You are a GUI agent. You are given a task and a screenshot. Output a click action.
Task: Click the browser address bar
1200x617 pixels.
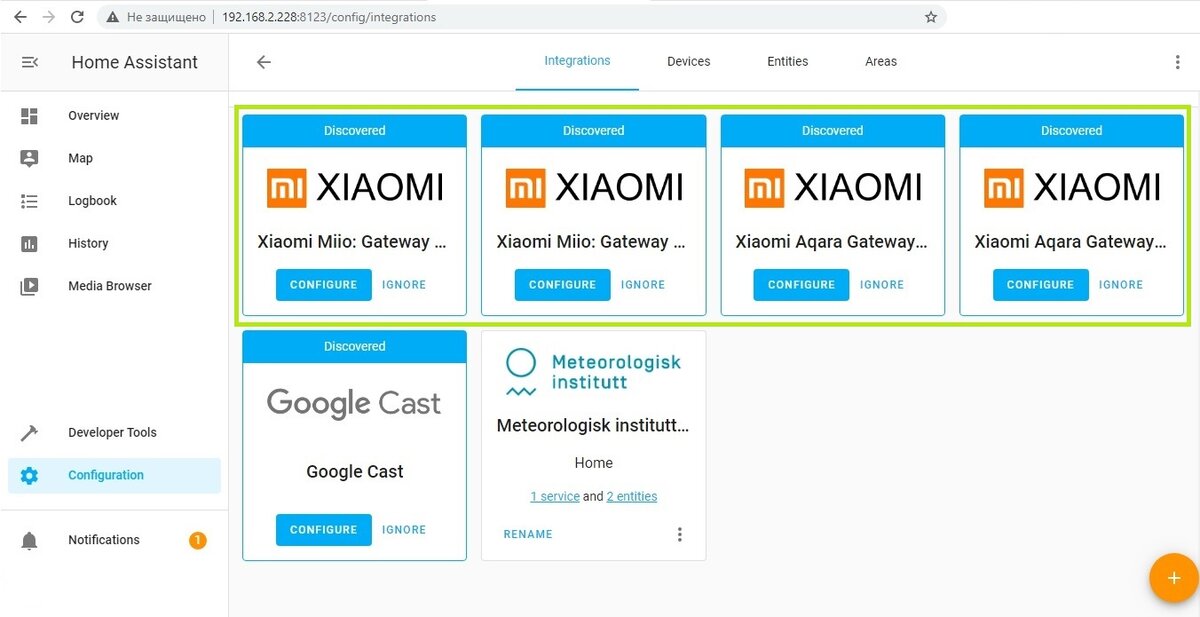(x=450, y=17)
